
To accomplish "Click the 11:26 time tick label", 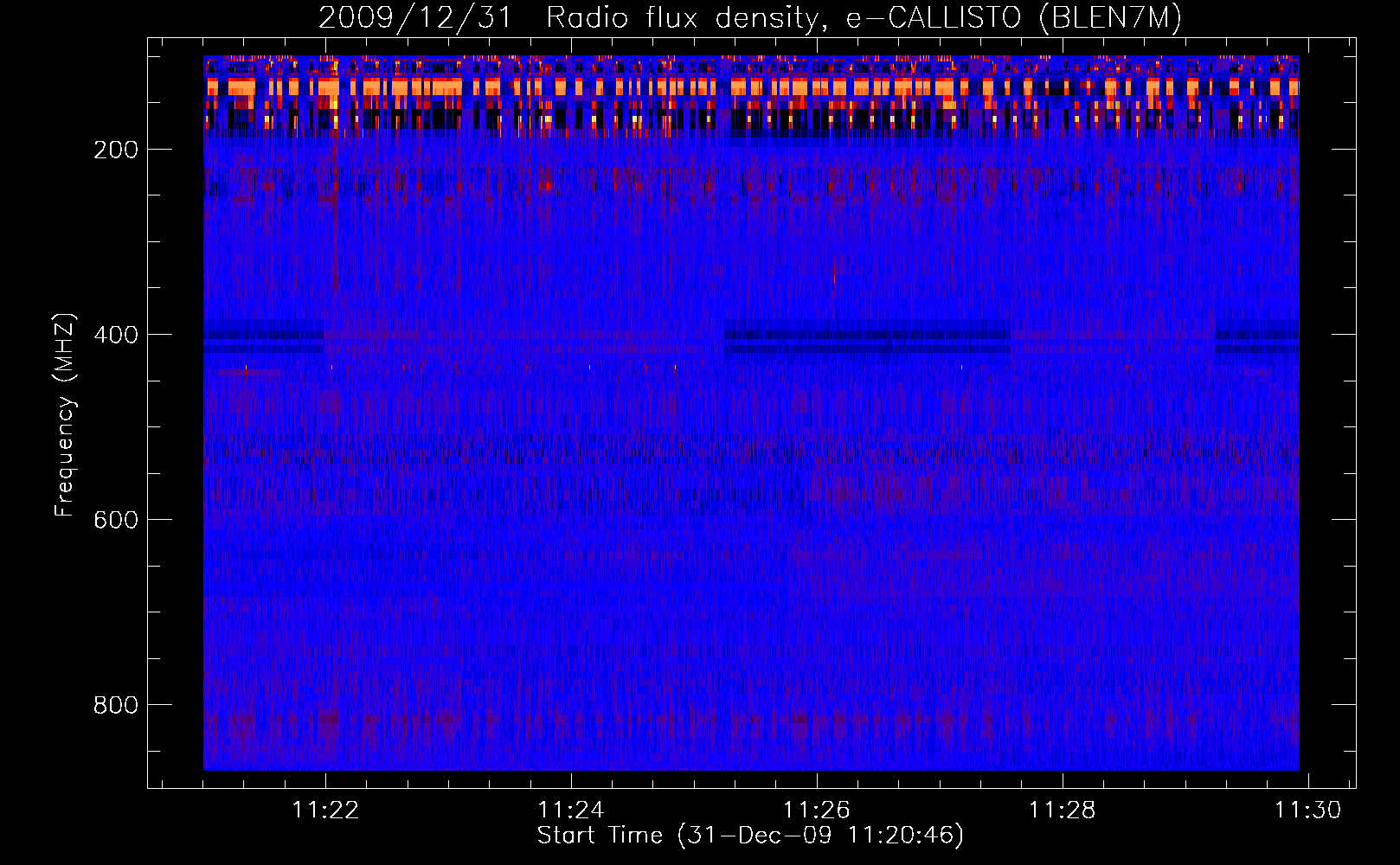I will click(817, 811).
